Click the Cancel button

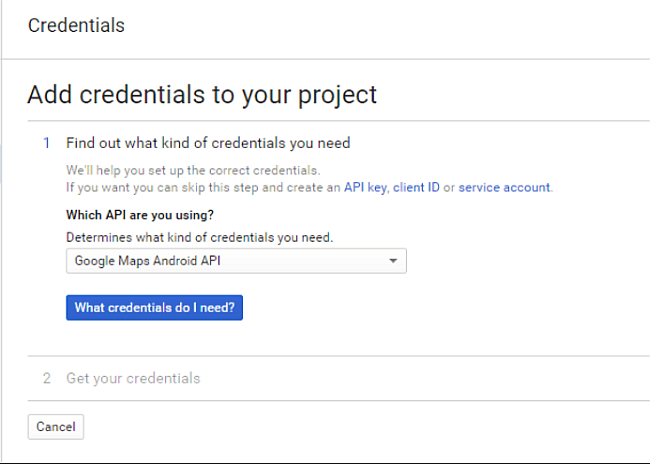point(56,427)
